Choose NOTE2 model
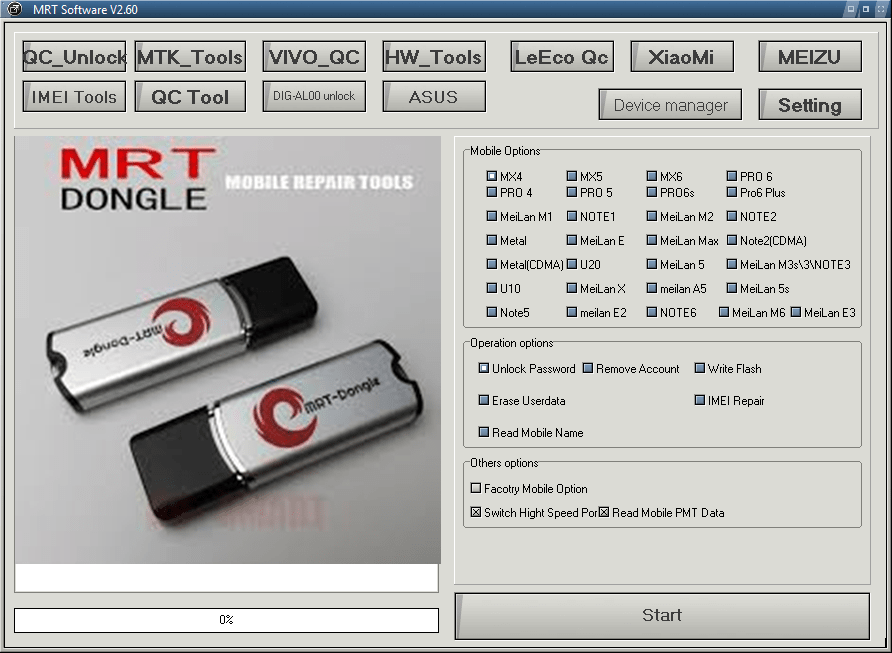Viewport: 892px width, 653px height. [732, 216]
